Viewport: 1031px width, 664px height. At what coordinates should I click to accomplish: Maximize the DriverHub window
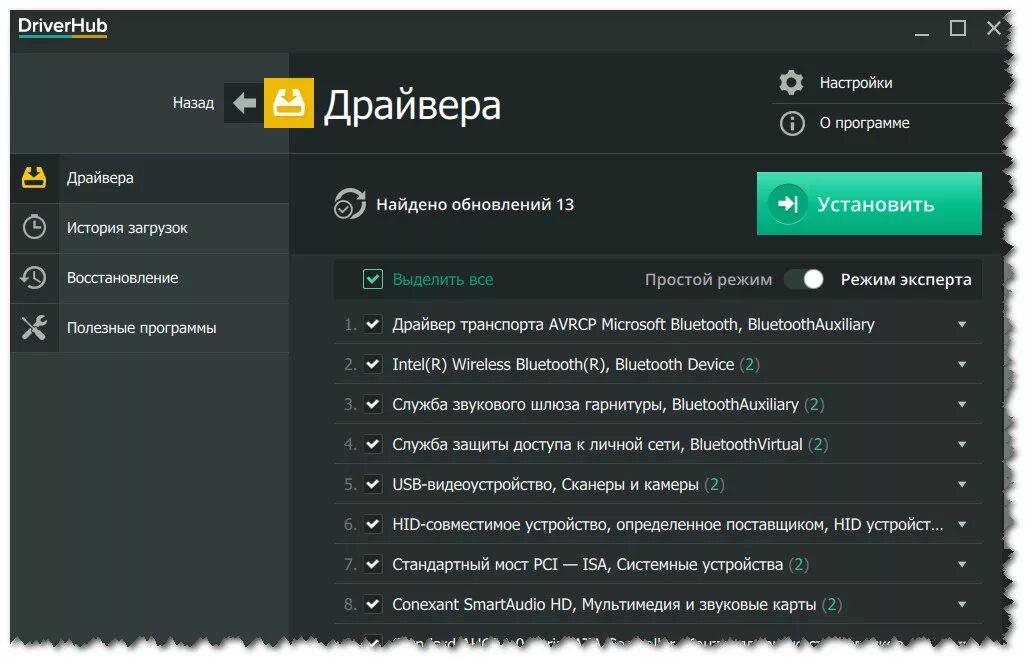(958, 28)
